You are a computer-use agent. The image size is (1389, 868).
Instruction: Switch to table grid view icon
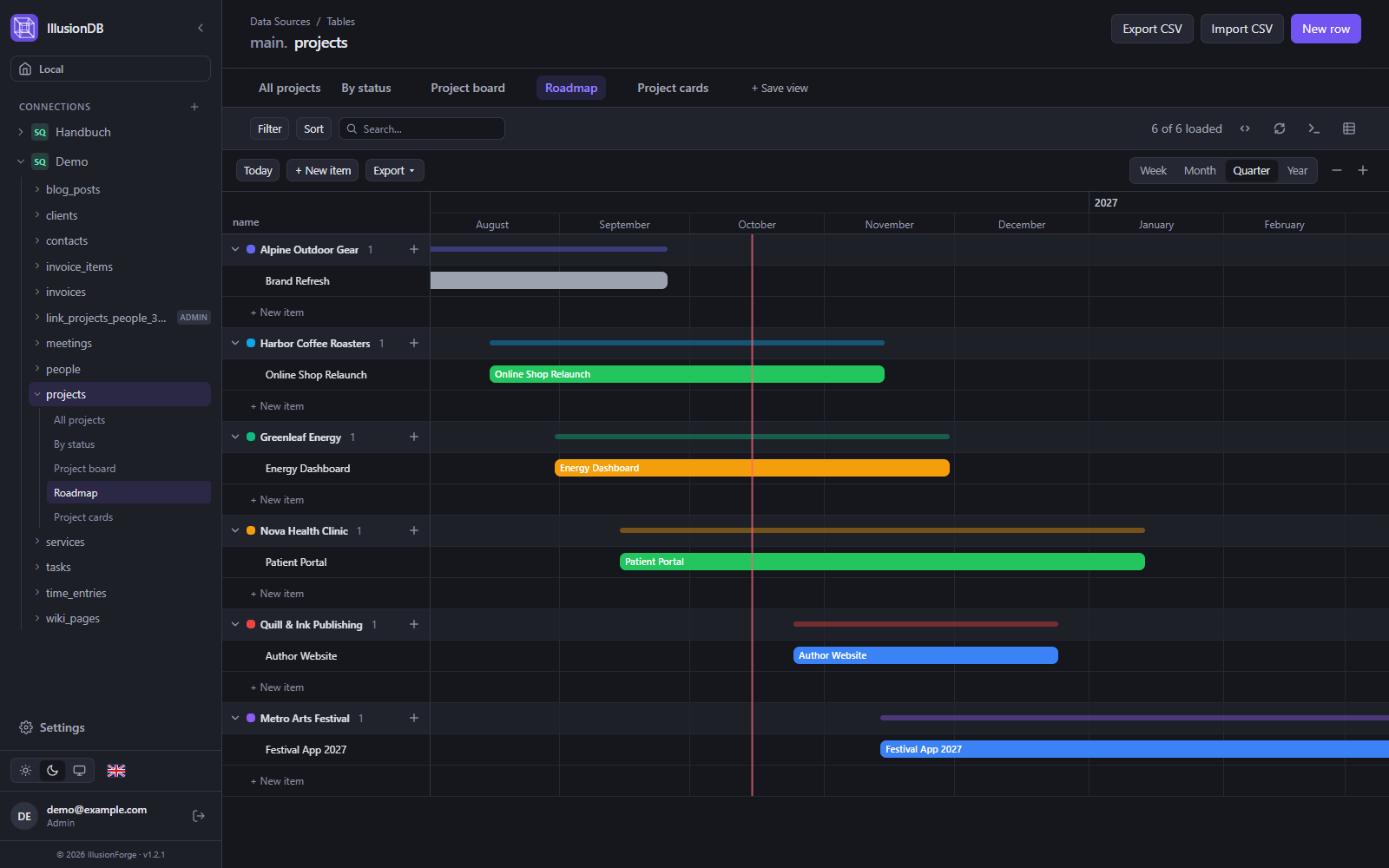[x=1349, y=128]
